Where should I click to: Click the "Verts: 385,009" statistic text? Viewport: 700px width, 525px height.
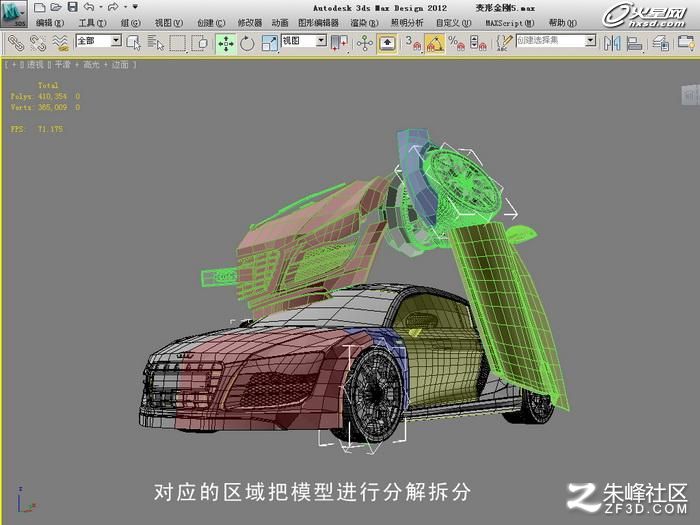(39, 108)
